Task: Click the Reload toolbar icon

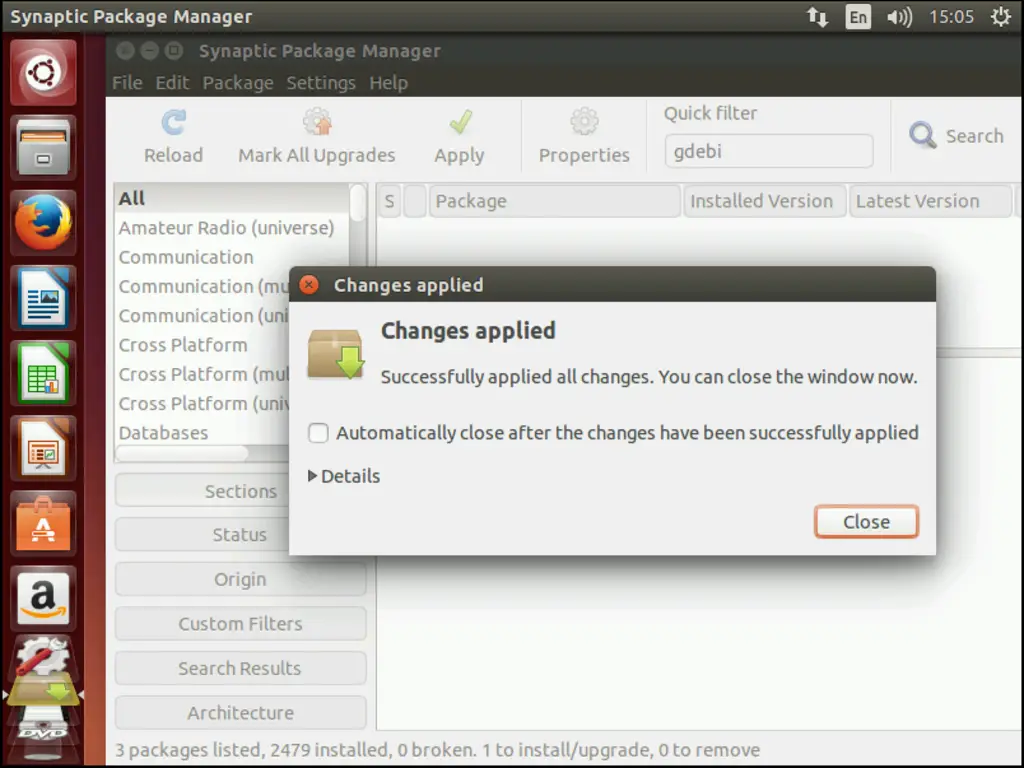Action: tap(173, 122)
